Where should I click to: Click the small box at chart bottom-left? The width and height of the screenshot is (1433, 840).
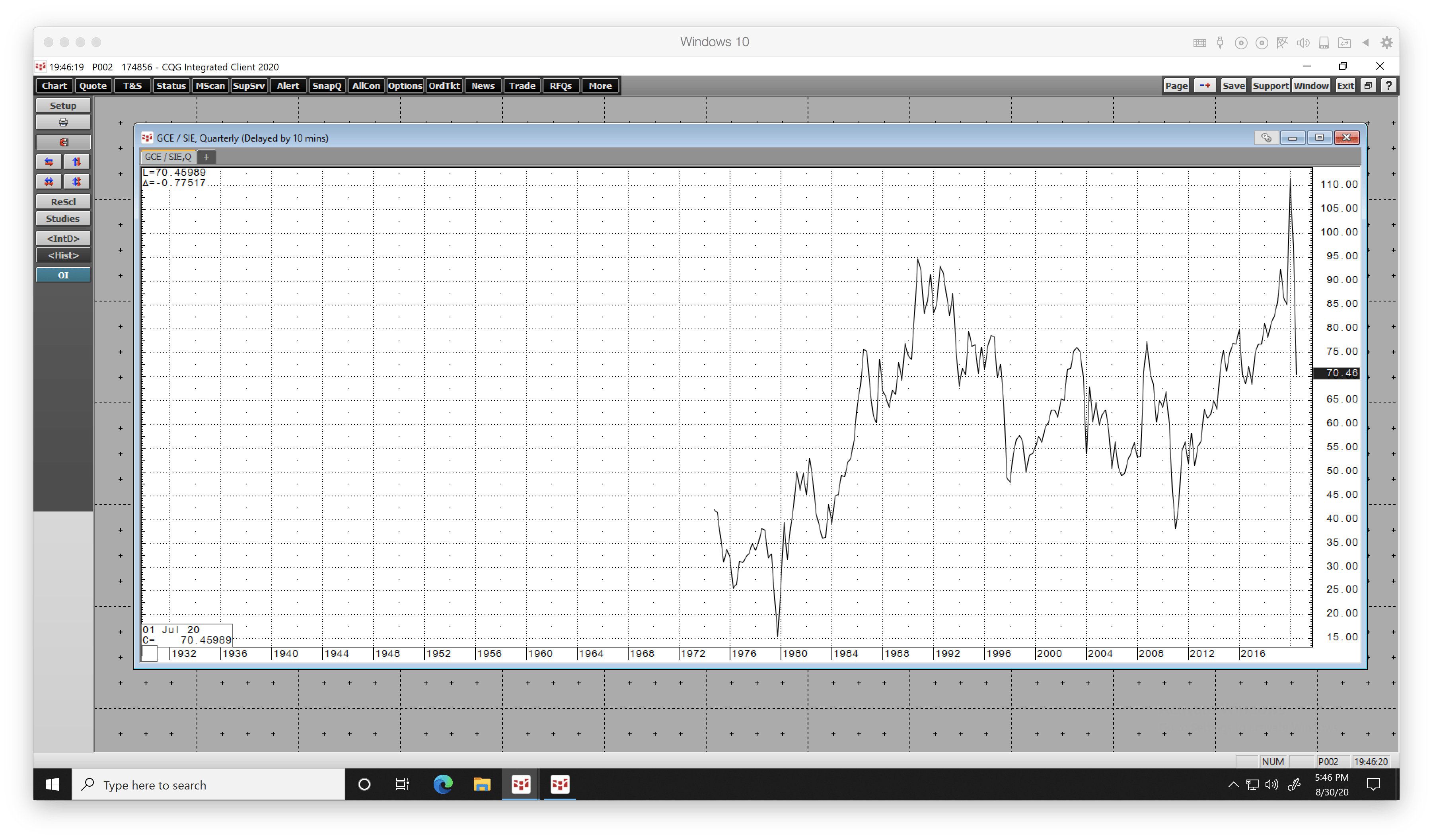[149, 653]
